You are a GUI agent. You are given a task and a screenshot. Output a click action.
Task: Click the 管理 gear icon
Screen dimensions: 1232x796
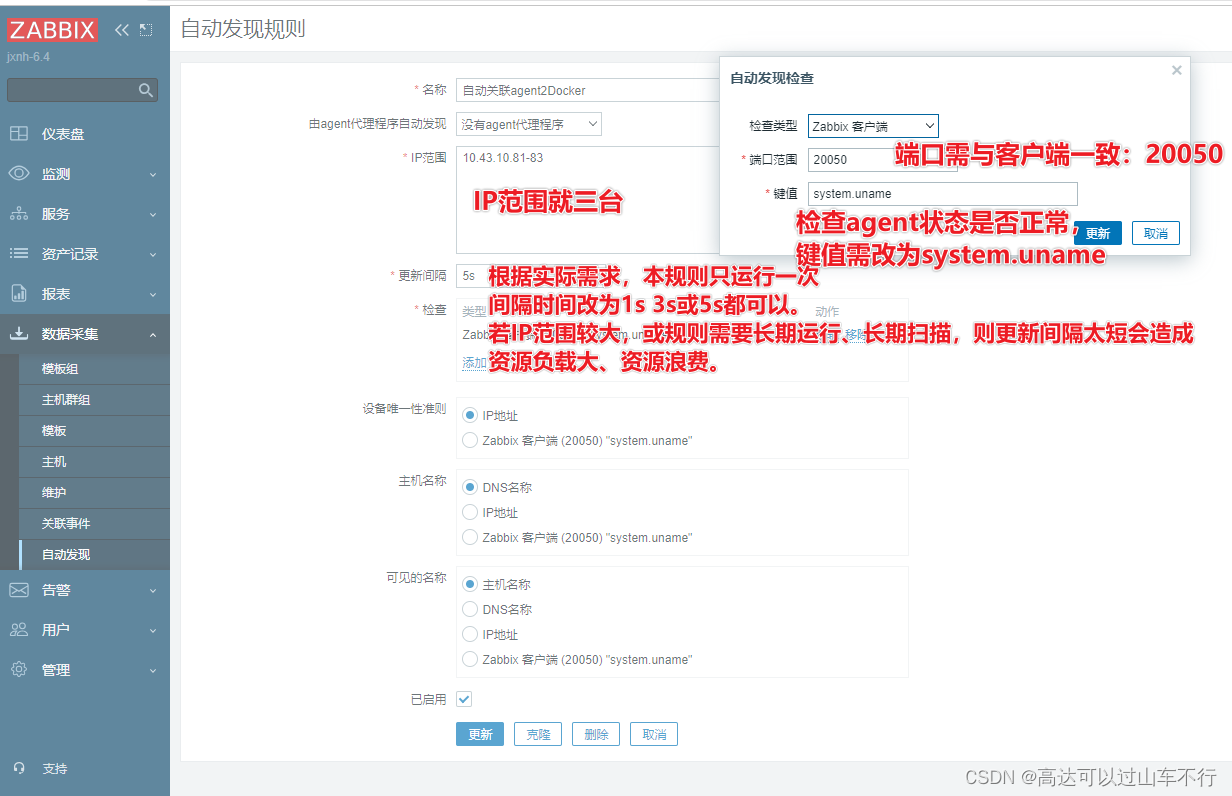coord(19,670)
